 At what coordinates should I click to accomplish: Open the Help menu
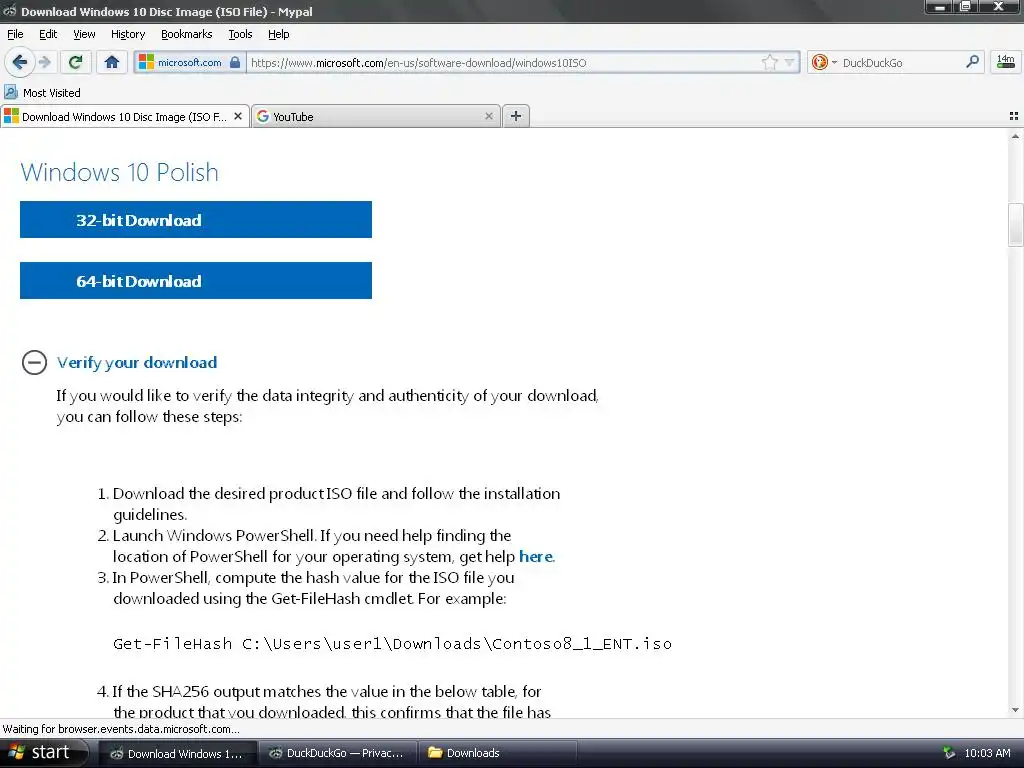tap(278, 34)
